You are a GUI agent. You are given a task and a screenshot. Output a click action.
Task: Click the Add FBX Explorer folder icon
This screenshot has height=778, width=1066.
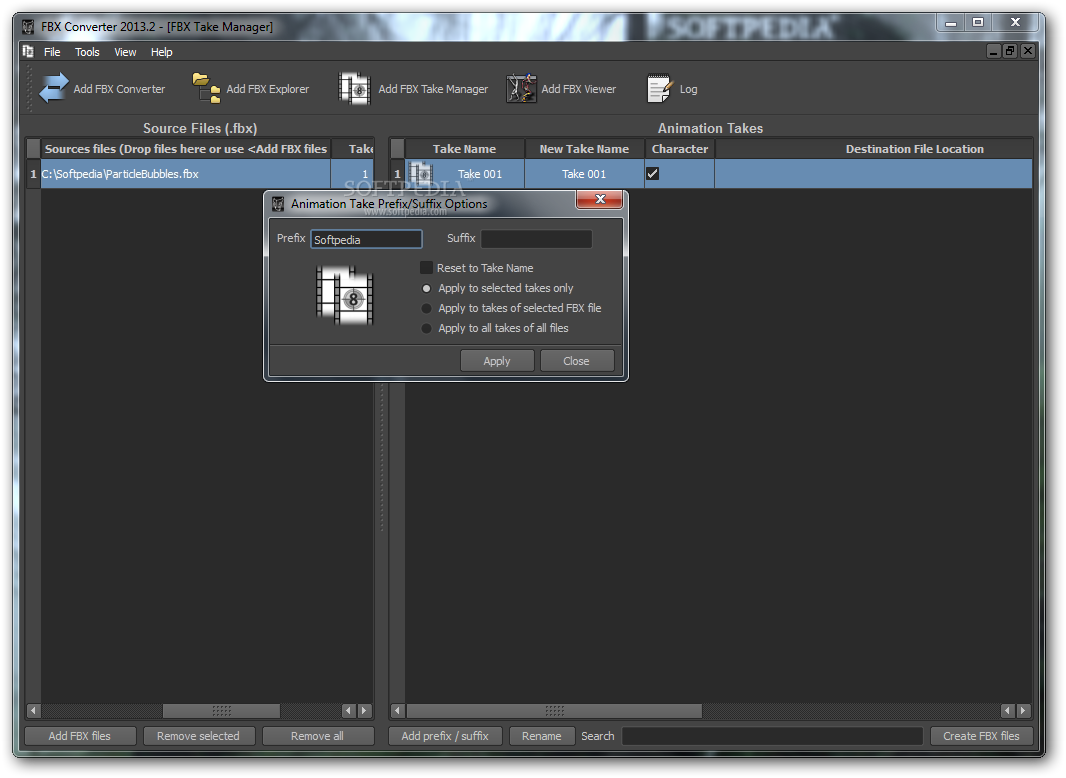click(206, 88)
